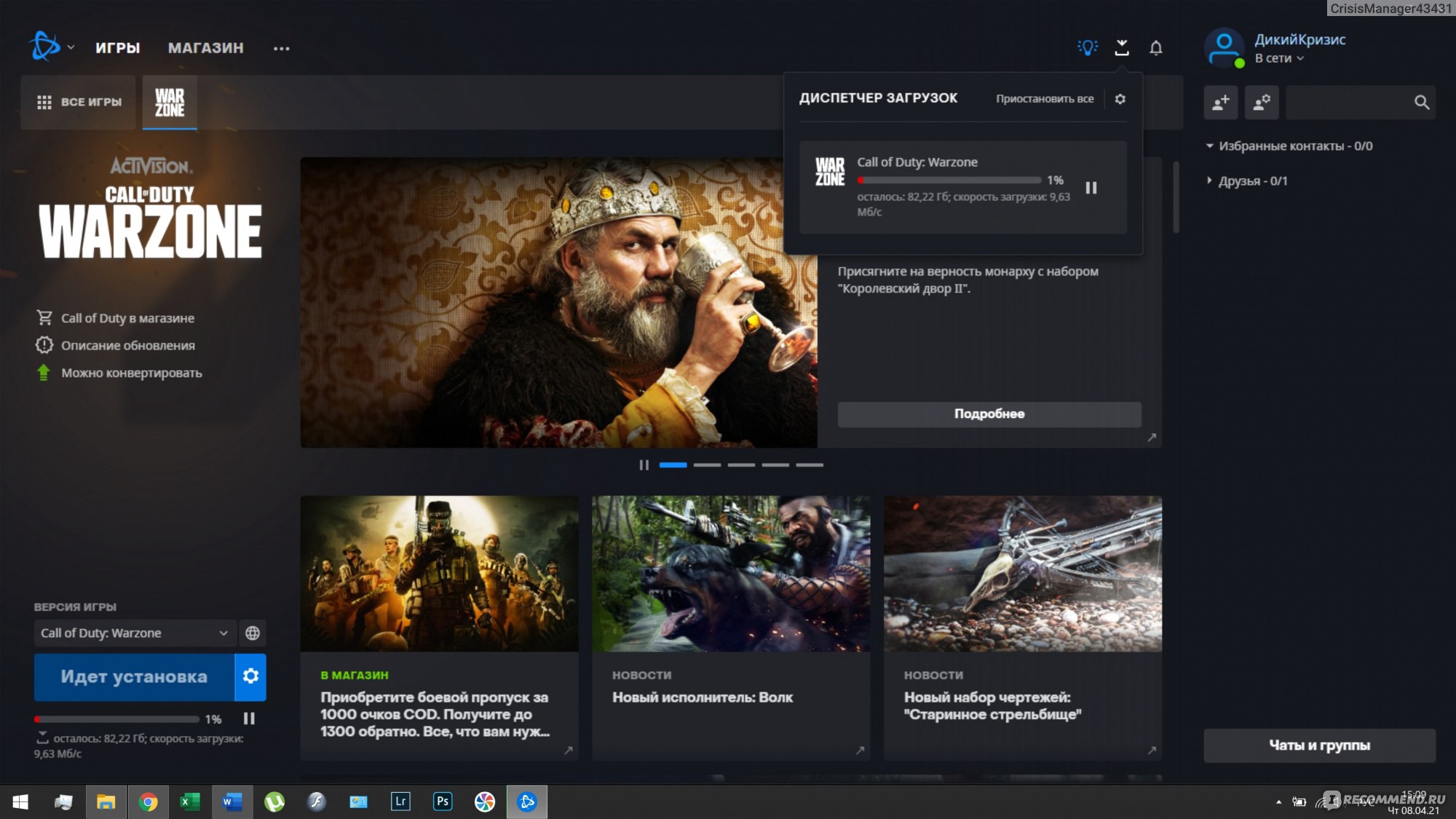1456x819 pixels.
Task: Open the three-dots more menu
Action: [282, 49]
